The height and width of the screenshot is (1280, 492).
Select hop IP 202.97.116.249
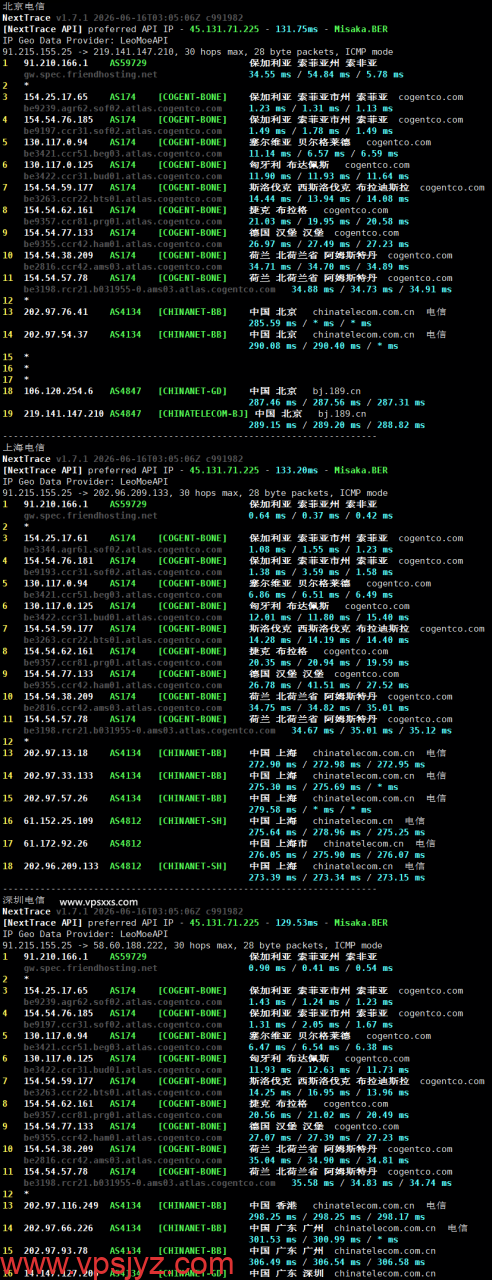click(60, 1204)
